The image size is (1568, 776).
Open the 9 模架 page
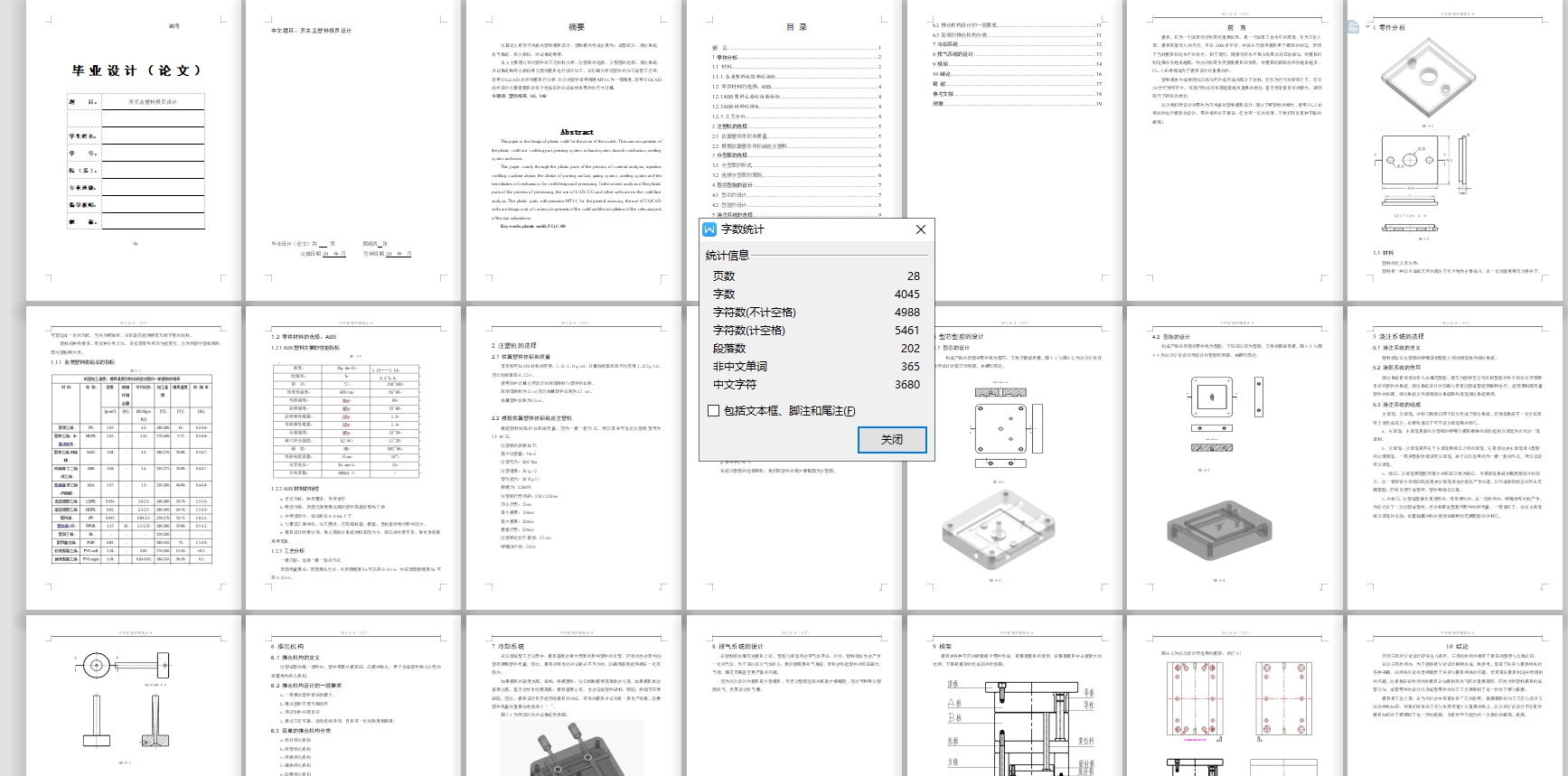click(x=1015, y=696)
